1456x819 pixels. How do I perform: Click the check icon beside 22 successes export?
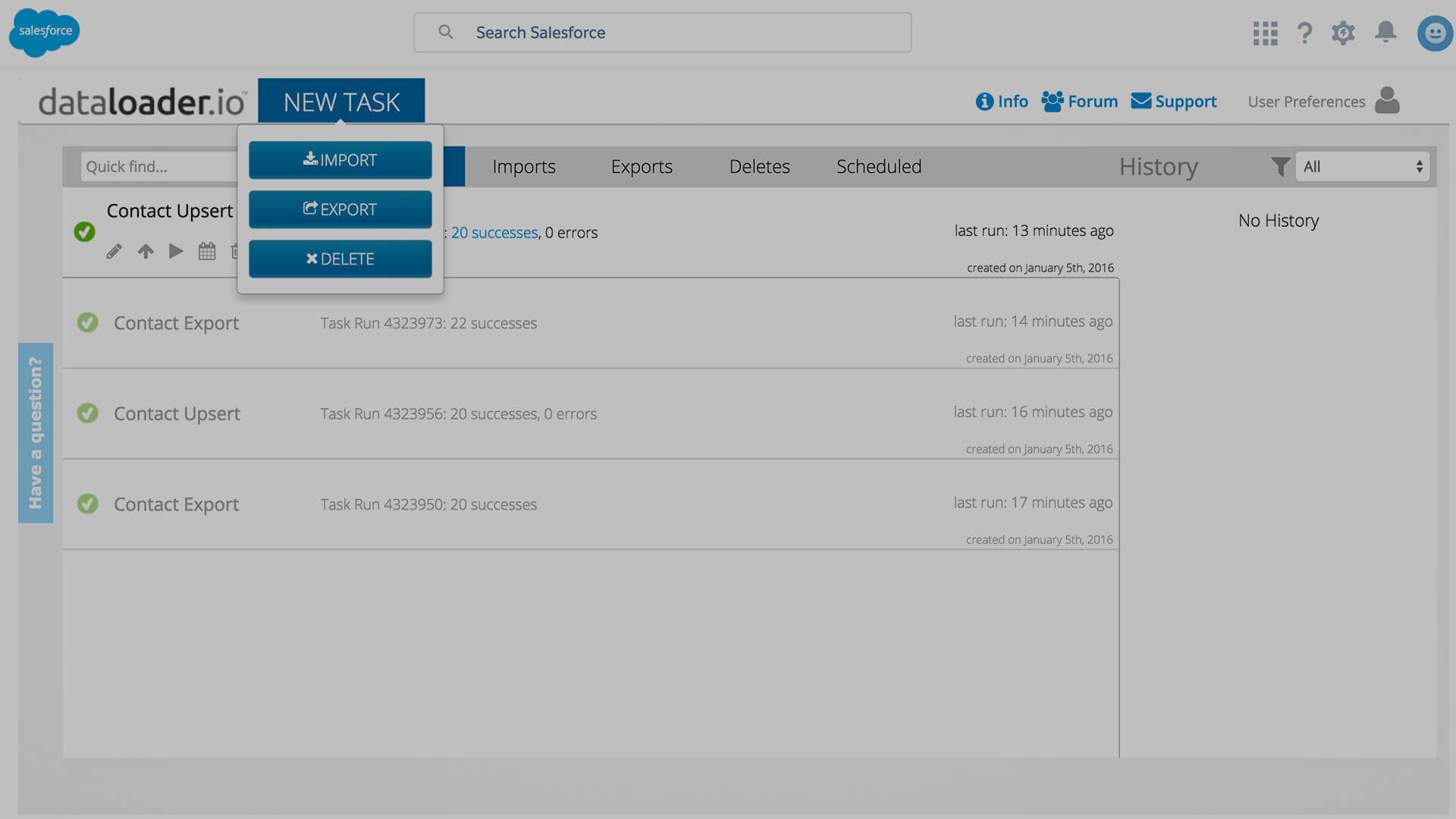pos(88,322)
